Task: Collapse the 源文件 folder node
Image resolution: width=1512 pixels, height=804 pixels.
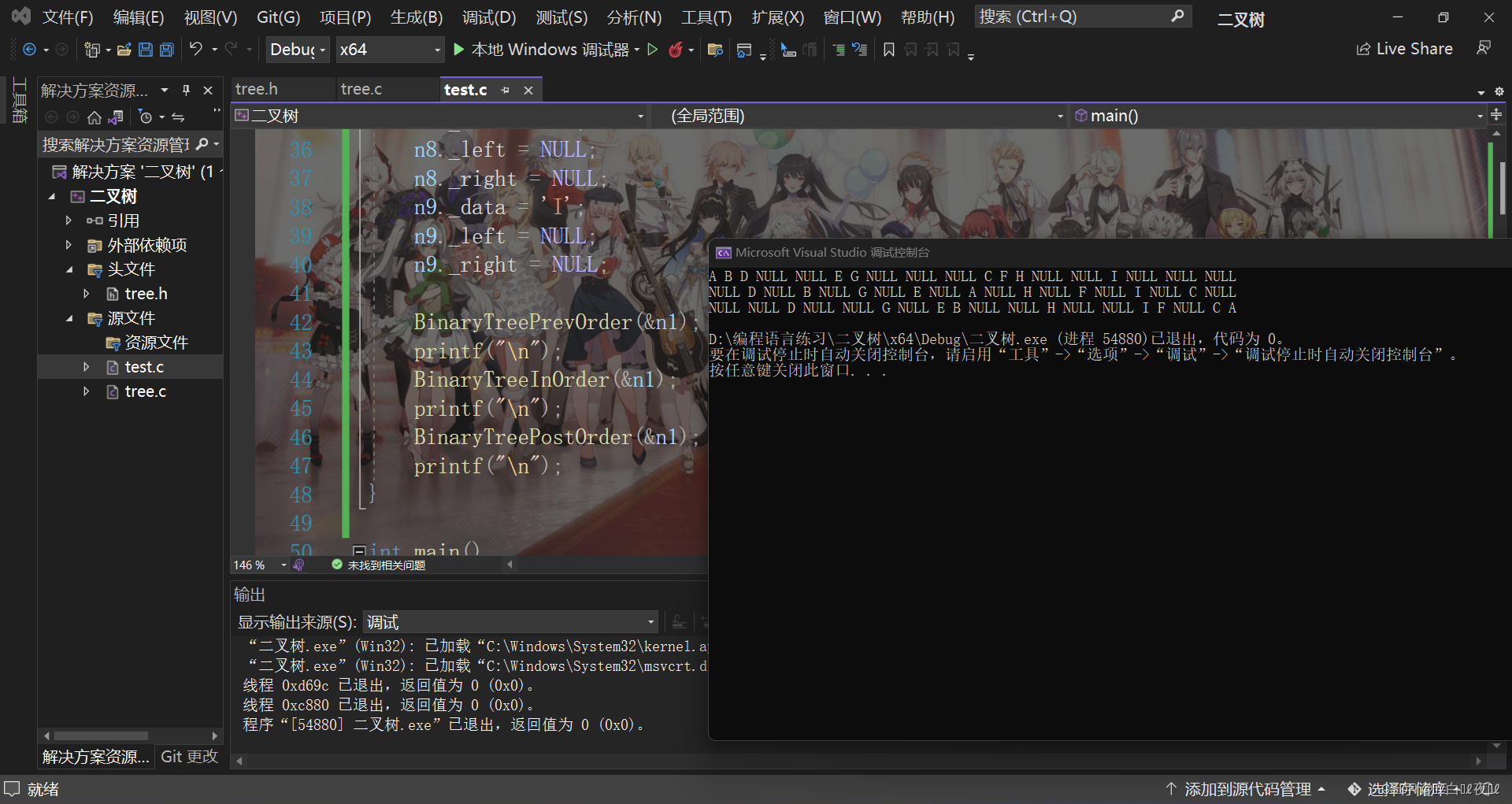Action: (x=69, y=318)
